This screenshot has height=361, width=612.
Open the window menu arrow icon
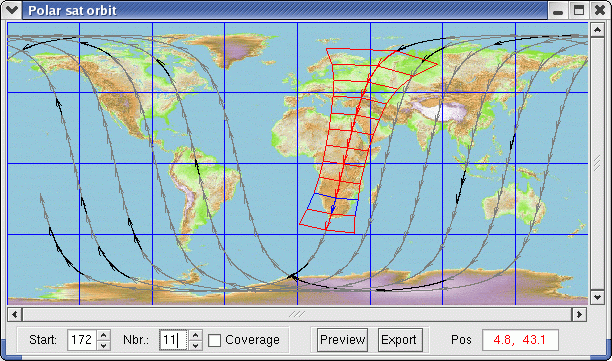click(12, 10)
